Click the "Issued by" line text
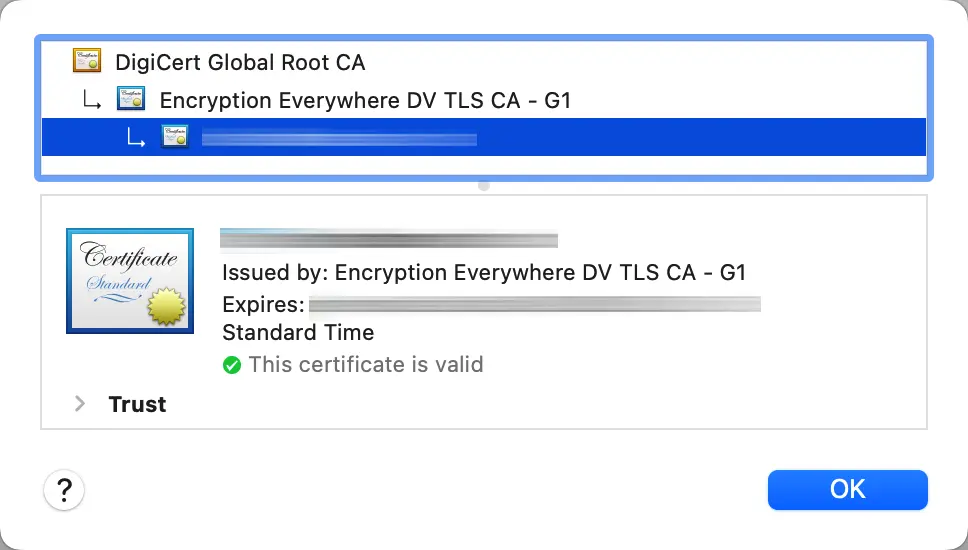 pyautogui.click(x=484, y=272)
